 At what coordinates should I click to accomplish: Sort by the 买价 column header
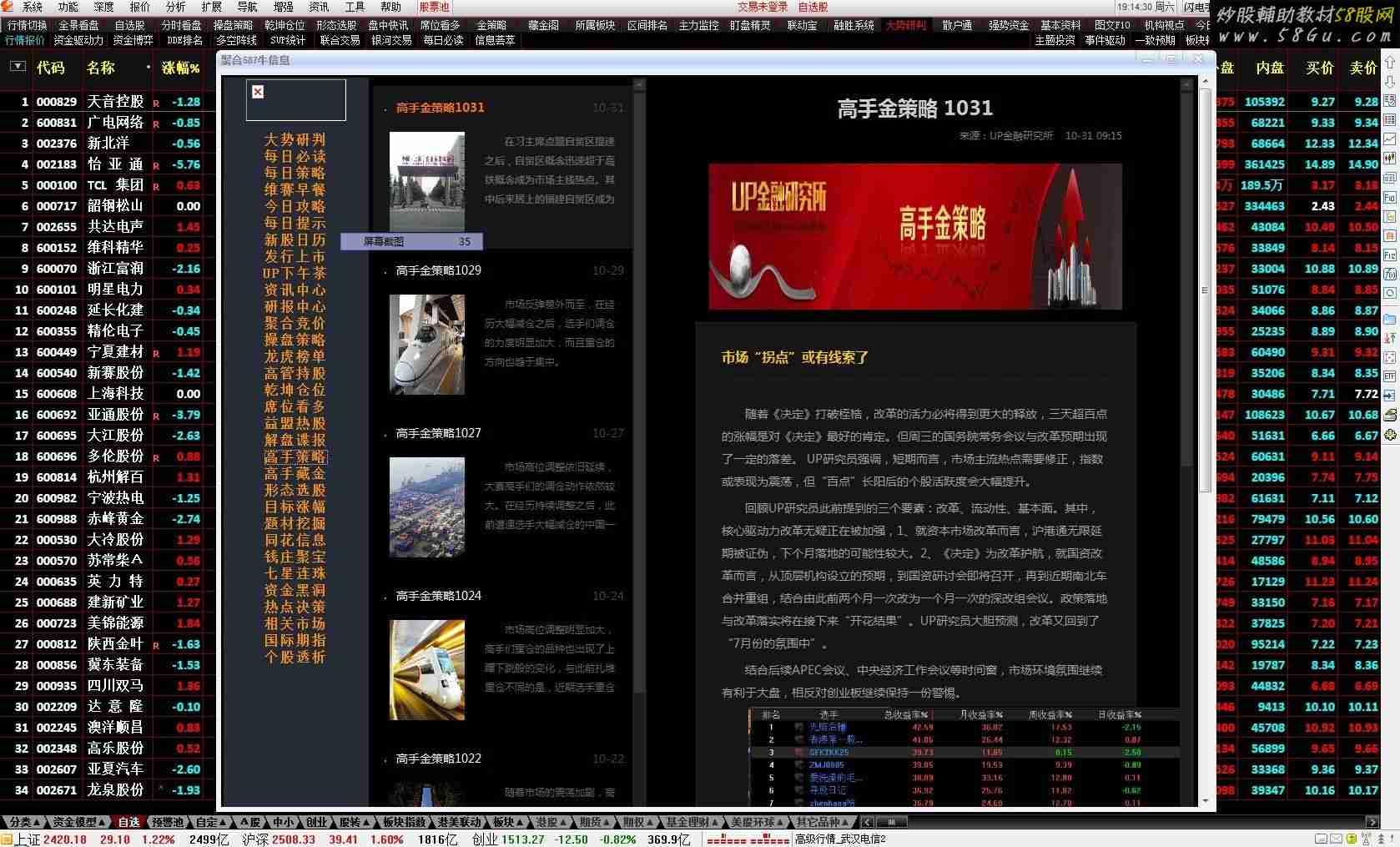pyautogui.click(x=1320, y=68)
